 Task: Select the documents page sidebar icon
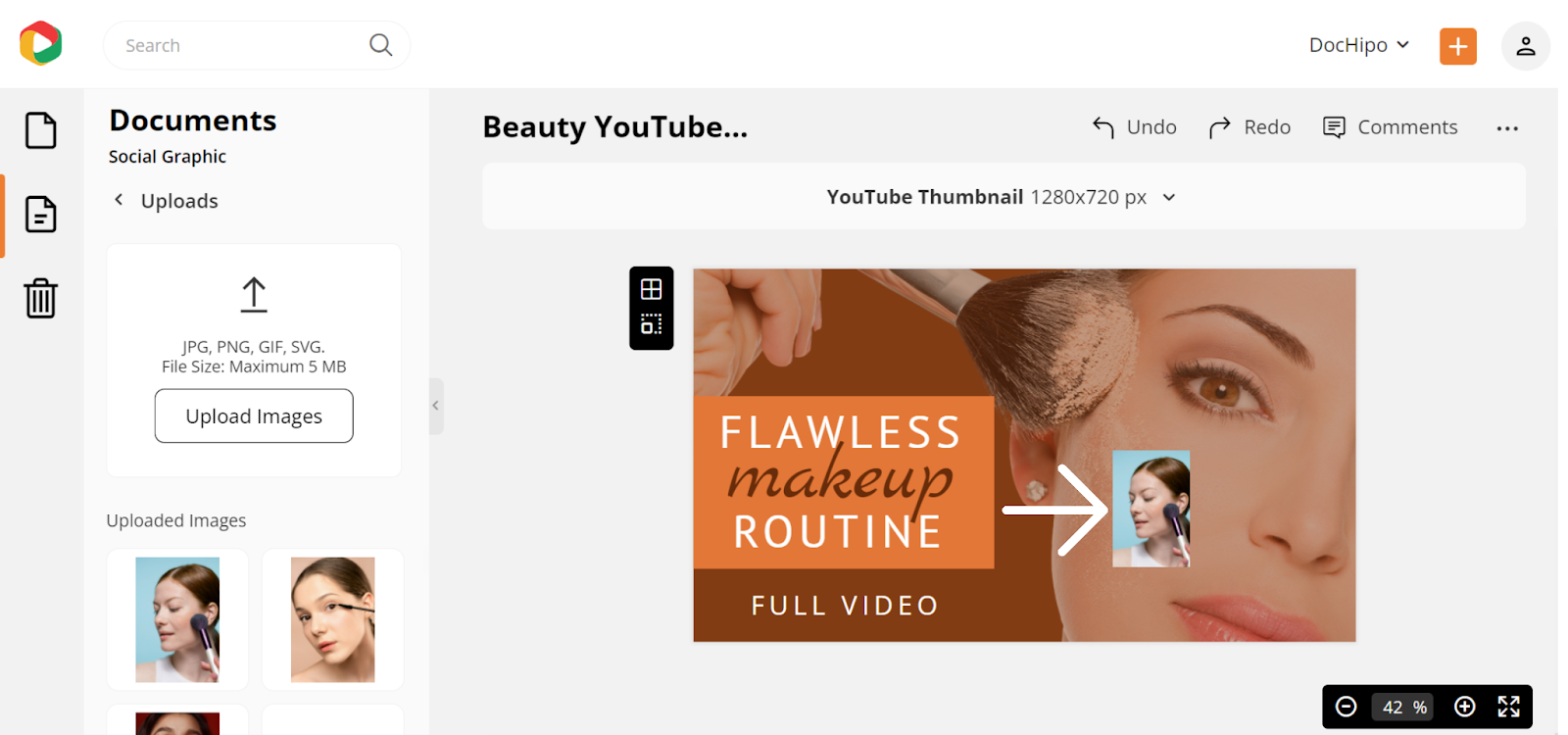click(x=41, y=214)
